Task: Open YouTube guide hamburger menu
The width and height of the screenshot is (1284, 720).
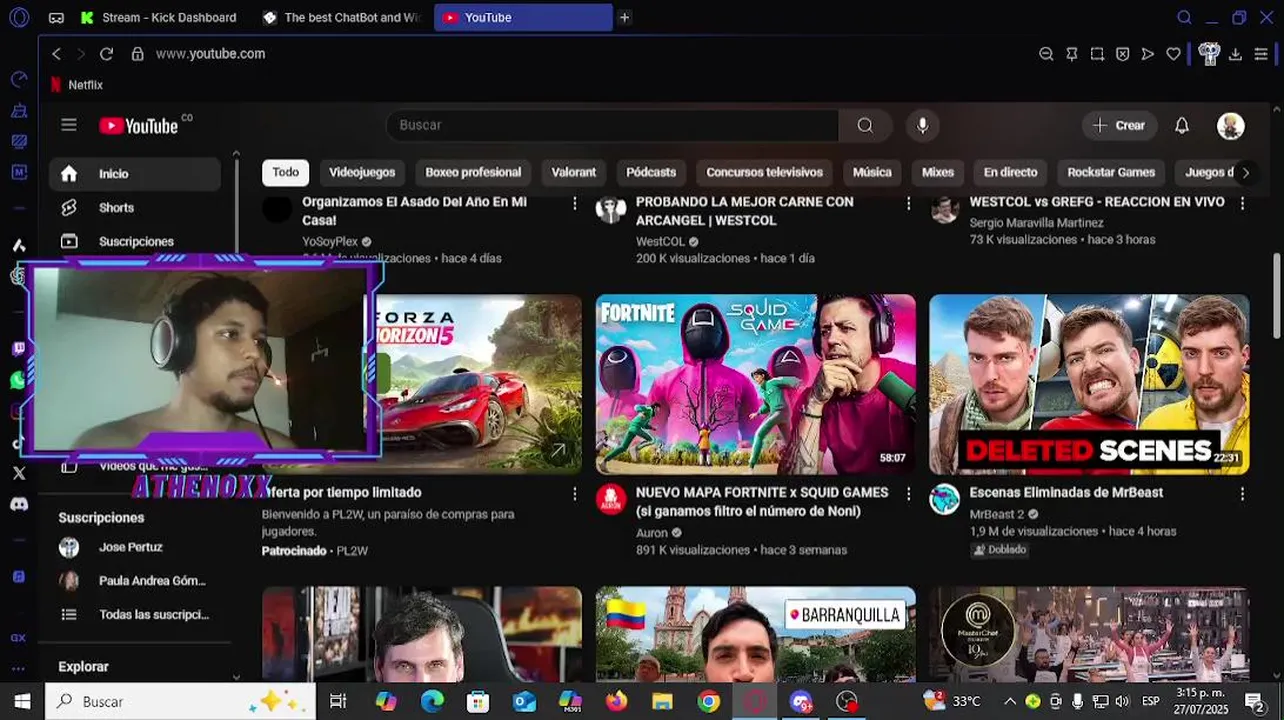Action: pyautogui.click(x=69, y=125)
